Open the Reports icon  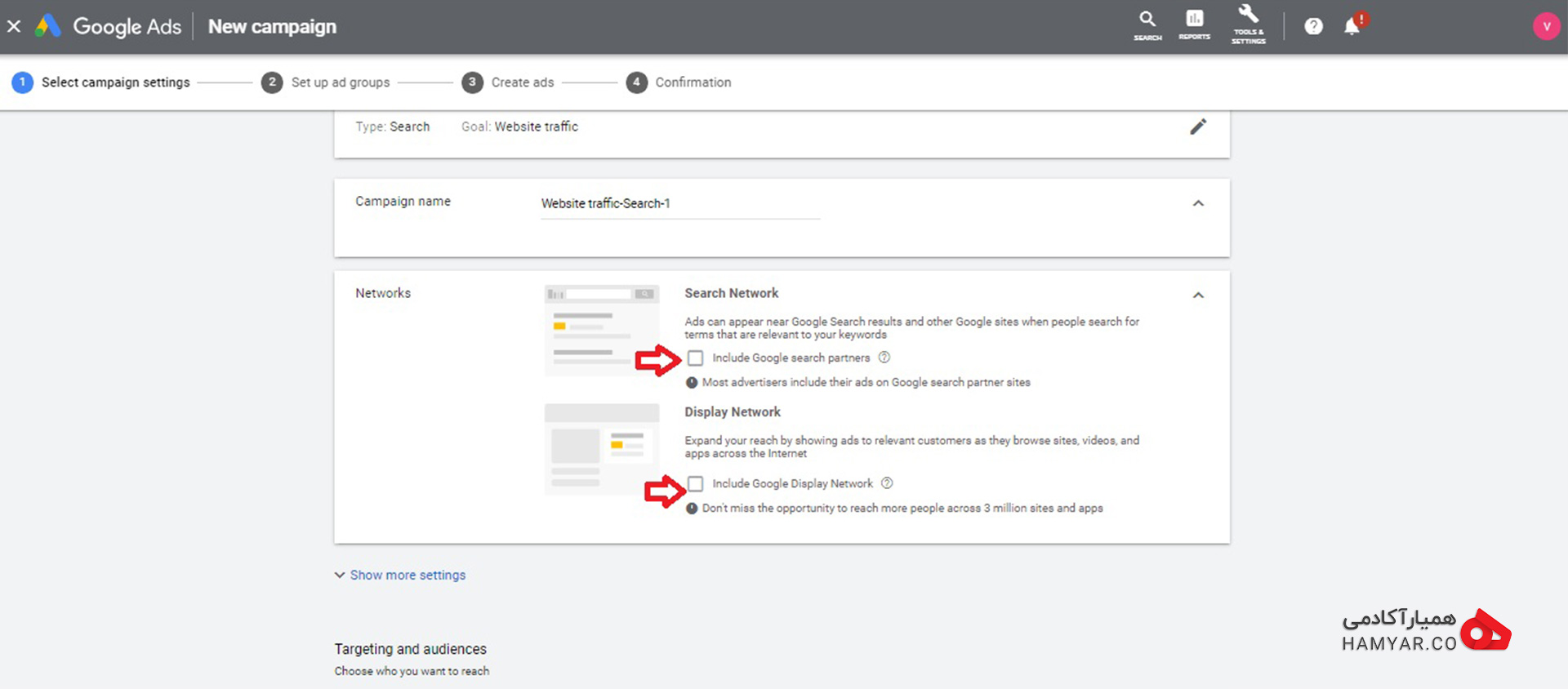click(1194, 25)
